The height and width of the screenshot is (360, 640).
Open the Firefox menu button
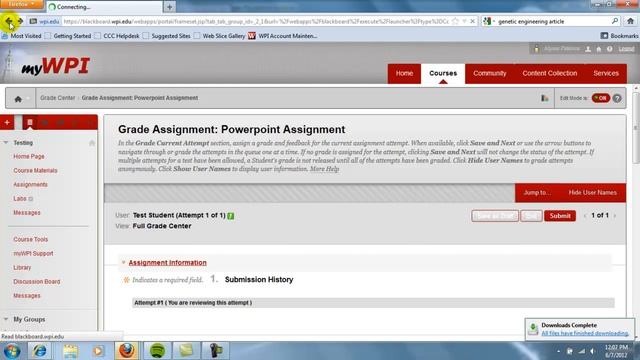pyautogui.click(x=21, y=4)
